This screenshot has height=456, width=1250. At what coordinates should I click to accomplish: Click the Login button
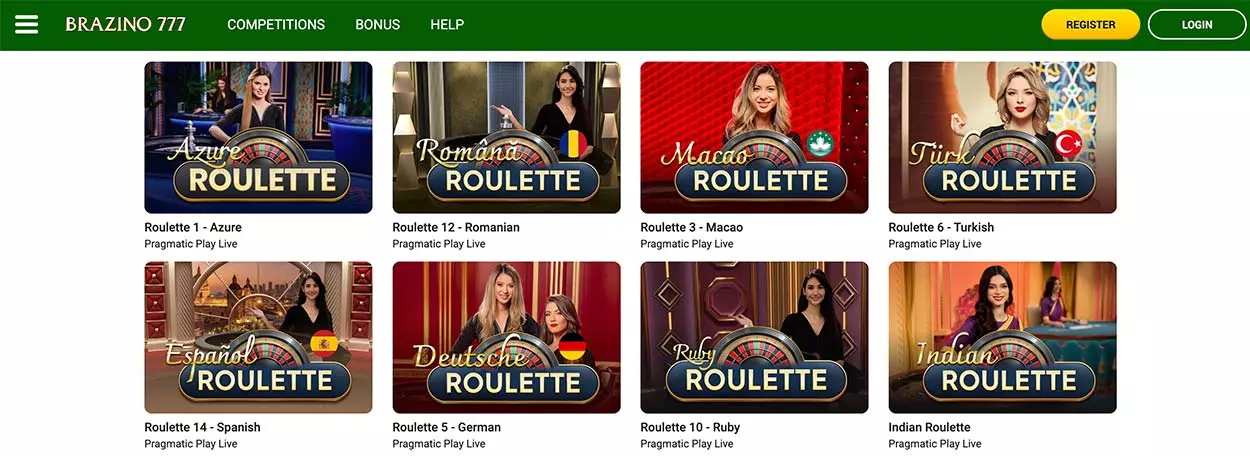coord(1197,25)
